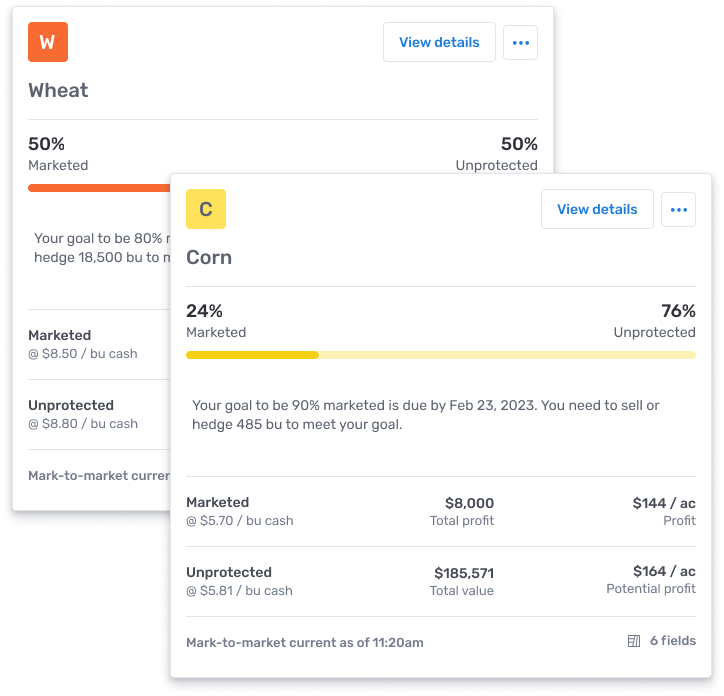Select the Wheat card title
Screen dimensions: 724x696
[58, 90]
